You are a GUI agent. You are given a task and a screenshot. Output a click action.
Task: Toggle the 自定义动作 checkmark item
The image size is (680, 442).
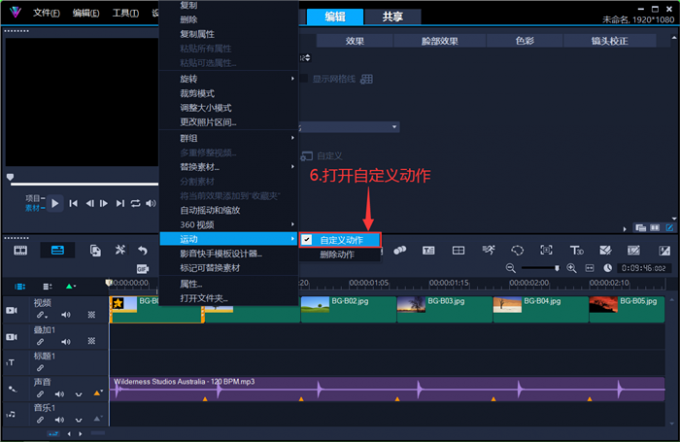[340, 240]
